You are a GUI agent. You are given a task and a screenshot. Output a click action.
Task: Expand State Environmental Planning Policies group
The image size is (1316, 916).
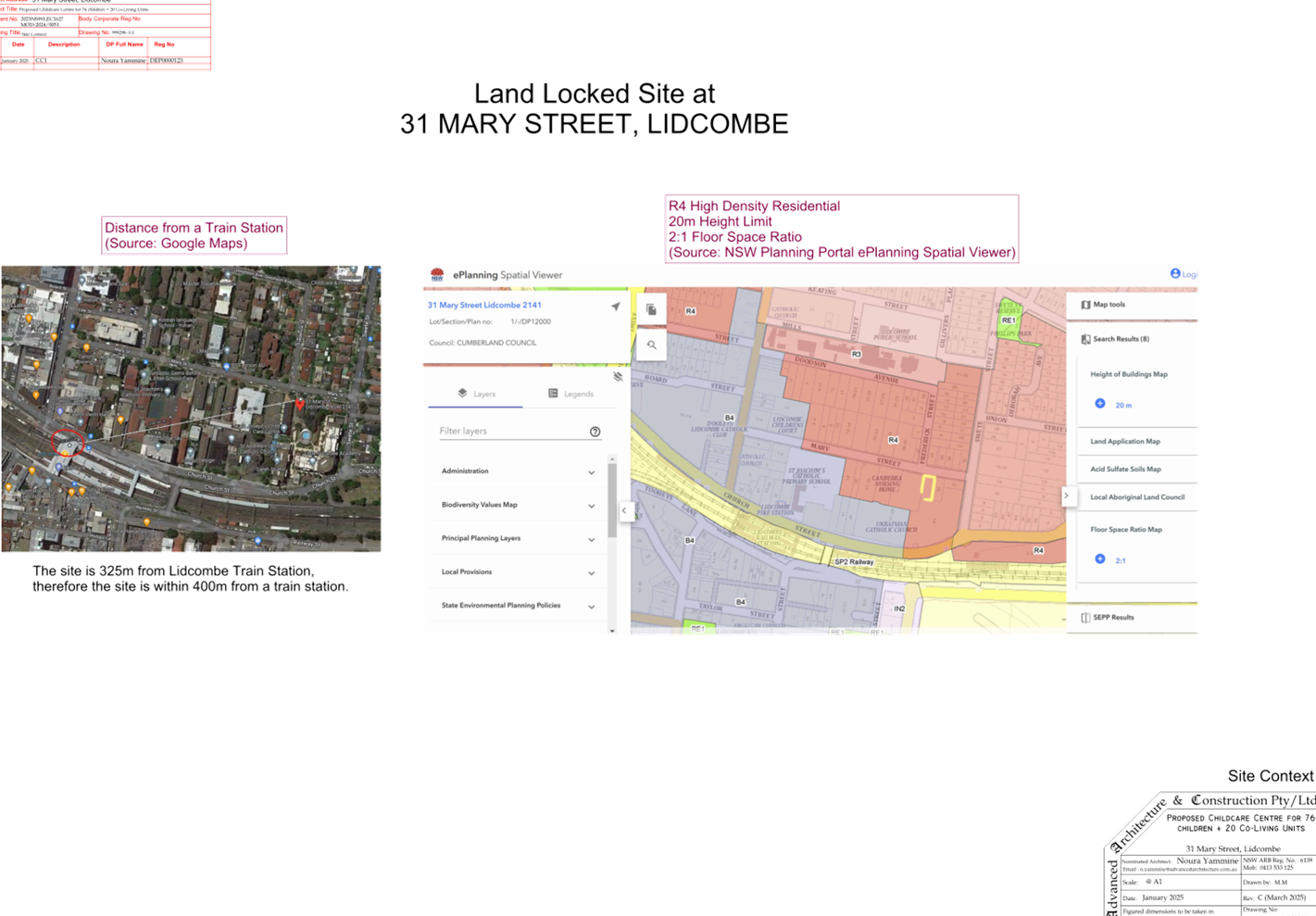tap(592, 607)
